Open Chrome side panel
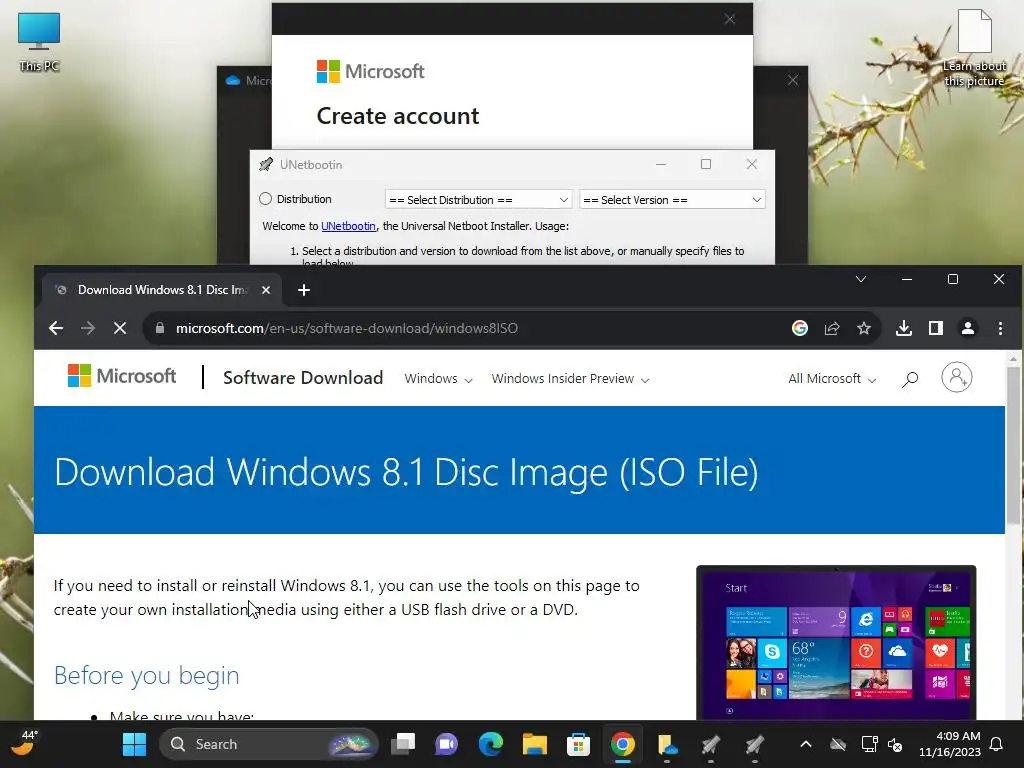 pyautogui.click(x=936, y=328)
